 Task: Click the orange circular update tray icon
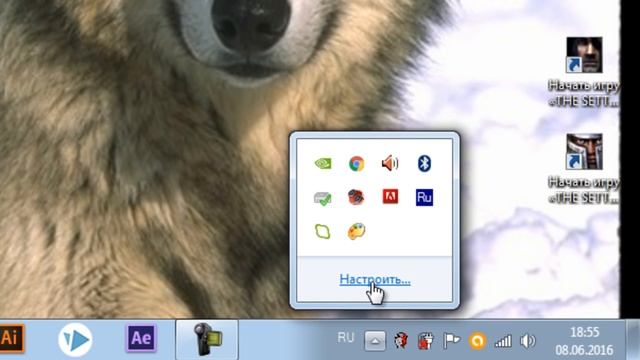tap(477, 341)
